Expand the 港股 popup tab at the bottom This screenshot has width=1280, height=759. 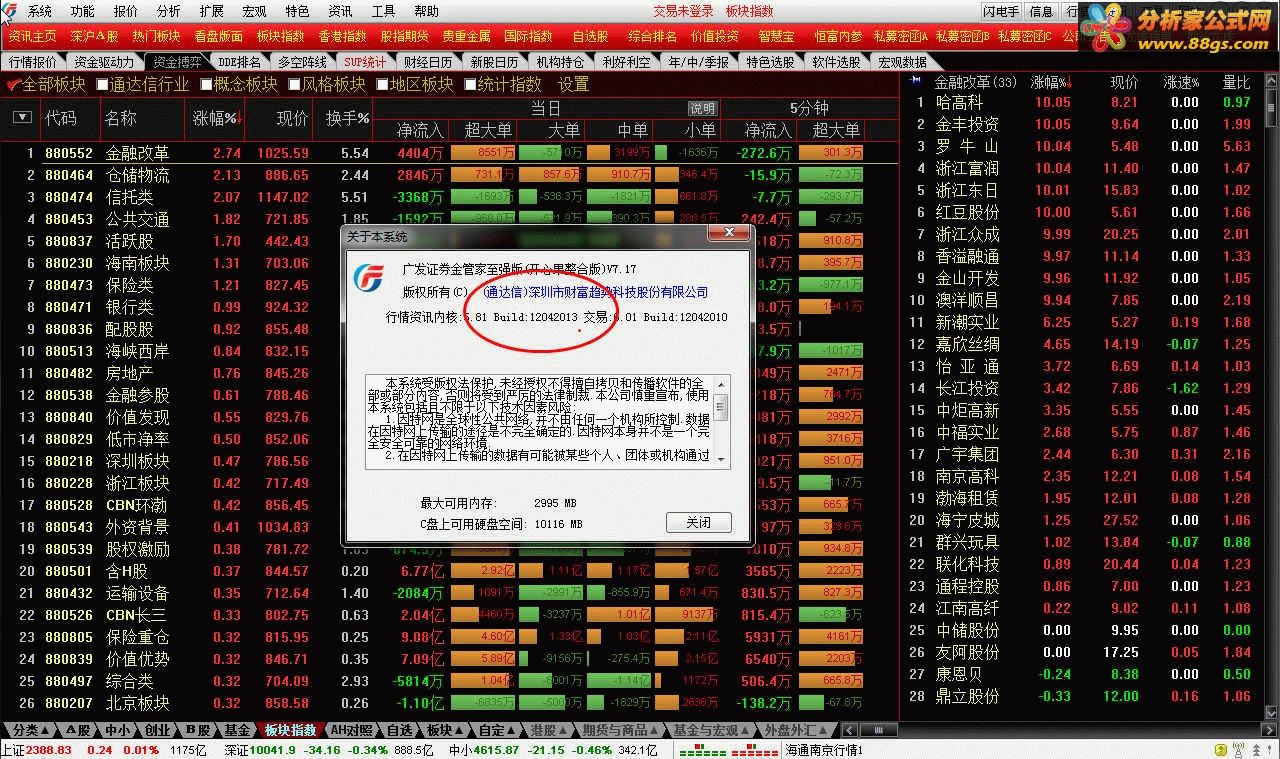(x=549, y=730)
